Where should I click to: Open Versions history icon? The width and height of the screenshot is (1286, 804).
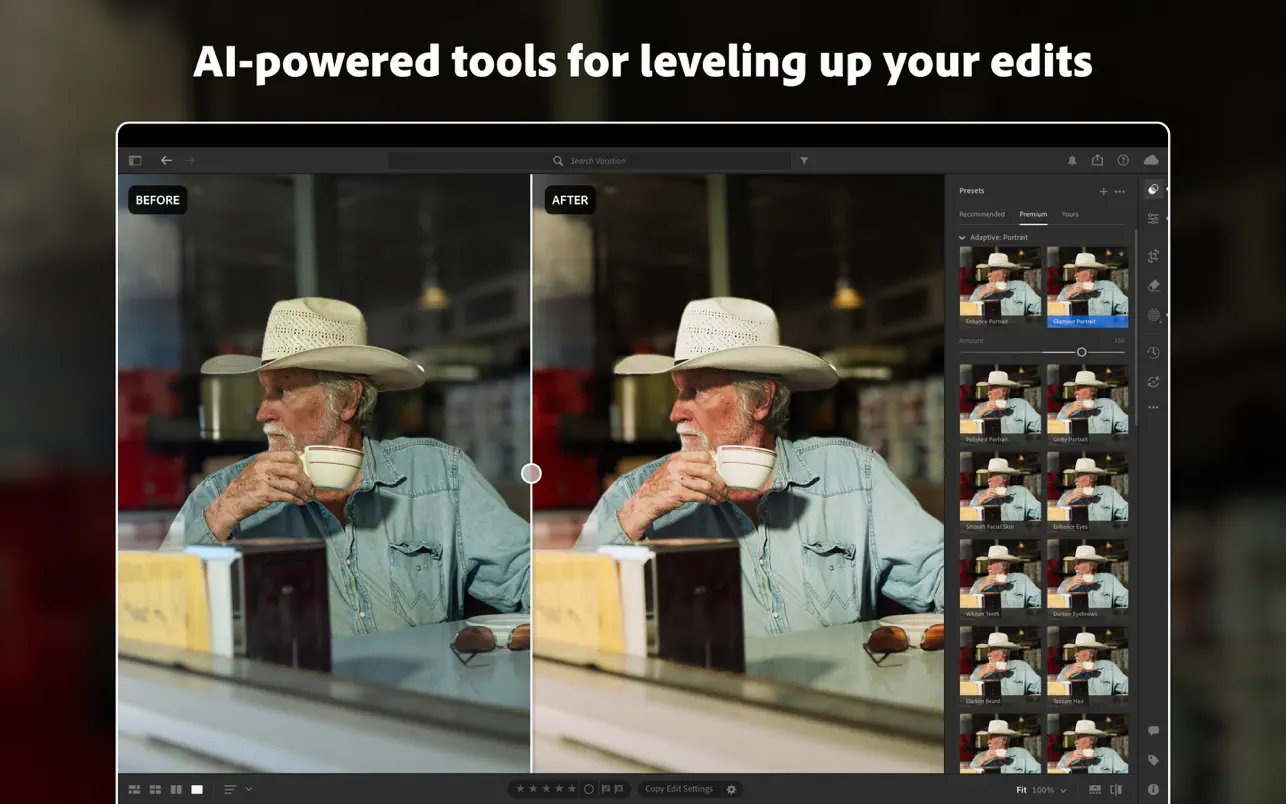1153,352
